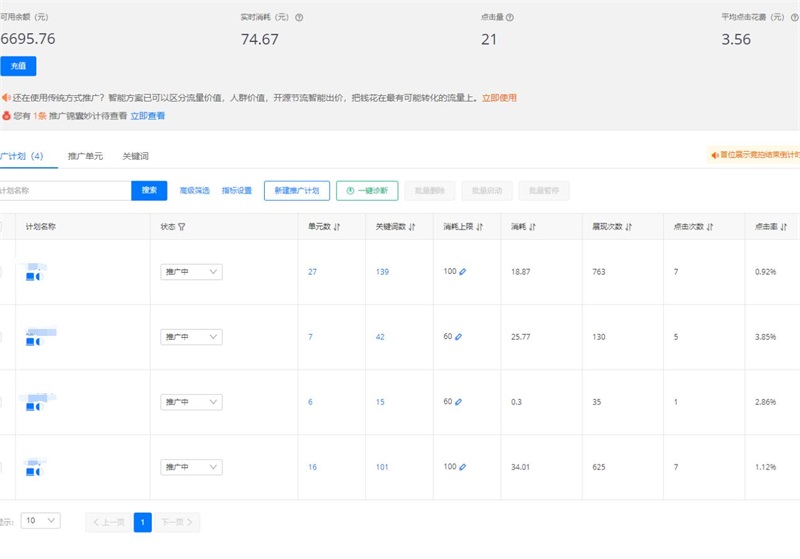Open status dropdown in 0.3 spend row
Viewport: 800px width, 559px height.
pos(191,402)
